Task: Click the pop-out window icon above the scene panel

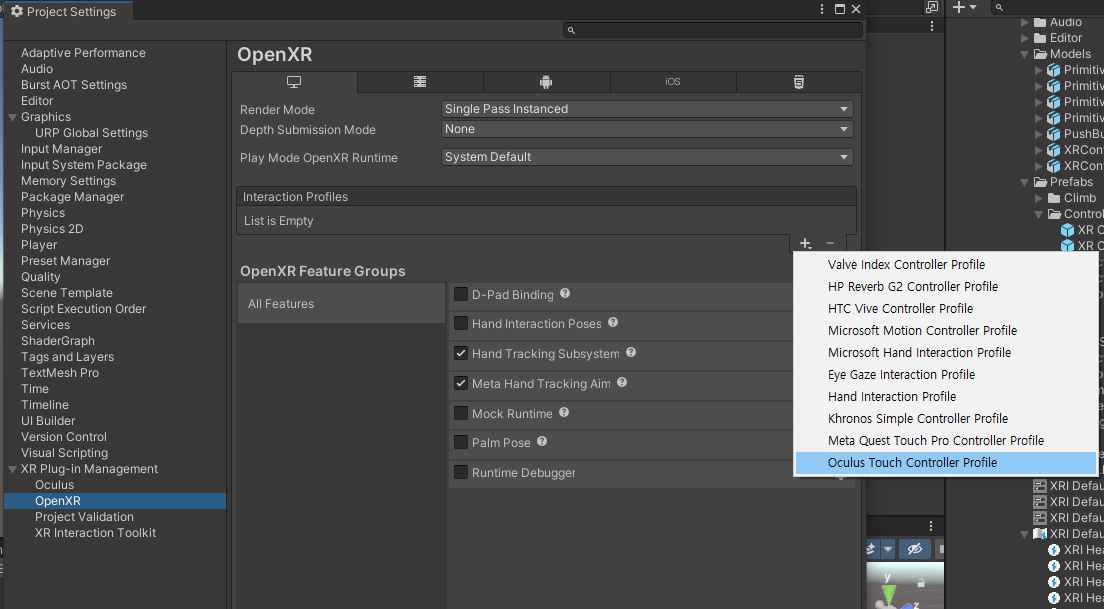Action: (932, 7)
